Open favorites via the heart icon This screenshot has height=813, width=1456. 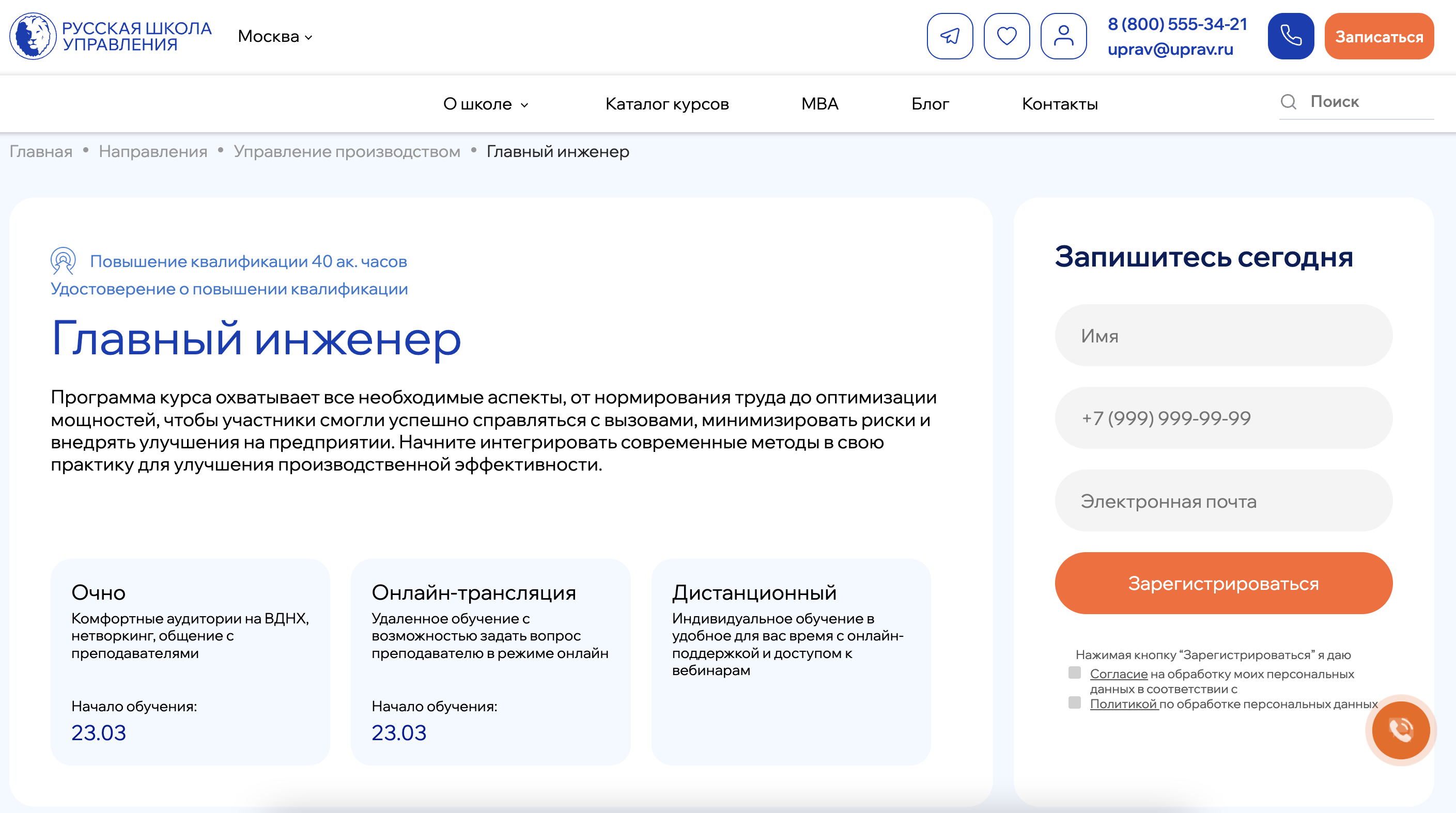tap(1006, 36)
